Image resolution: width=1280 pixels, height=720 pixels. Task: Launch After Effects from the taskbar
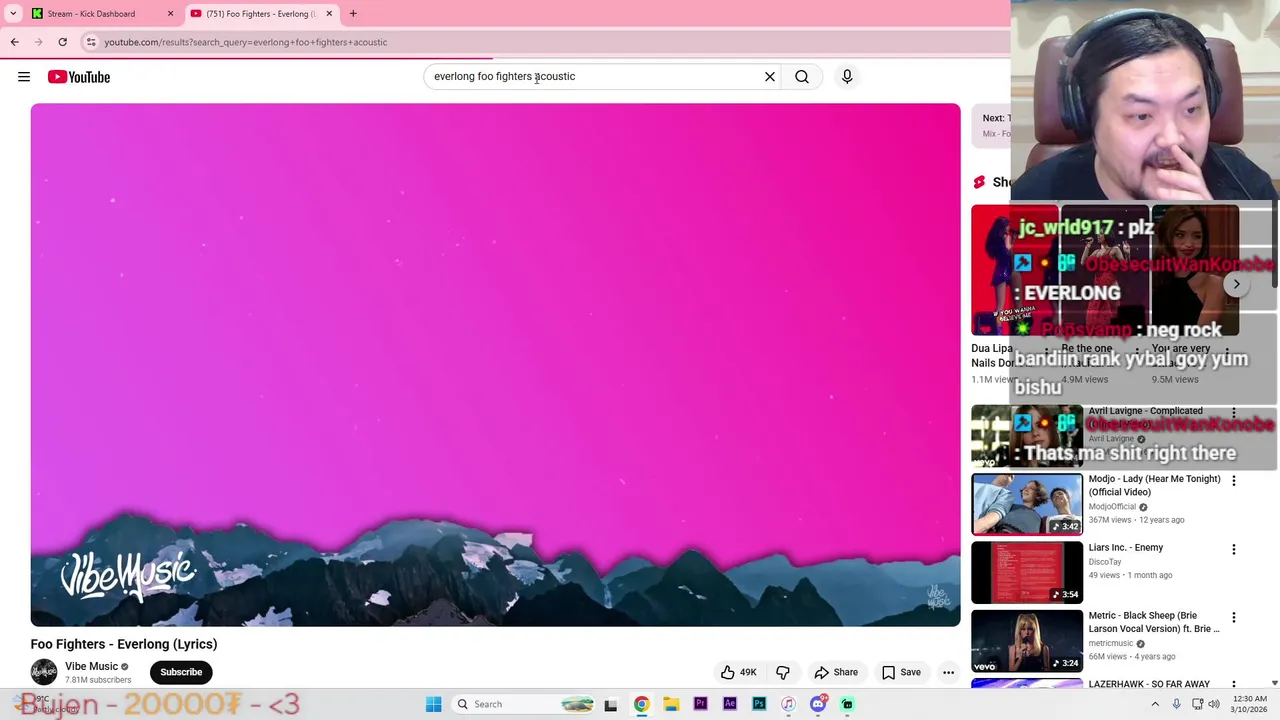729,704
